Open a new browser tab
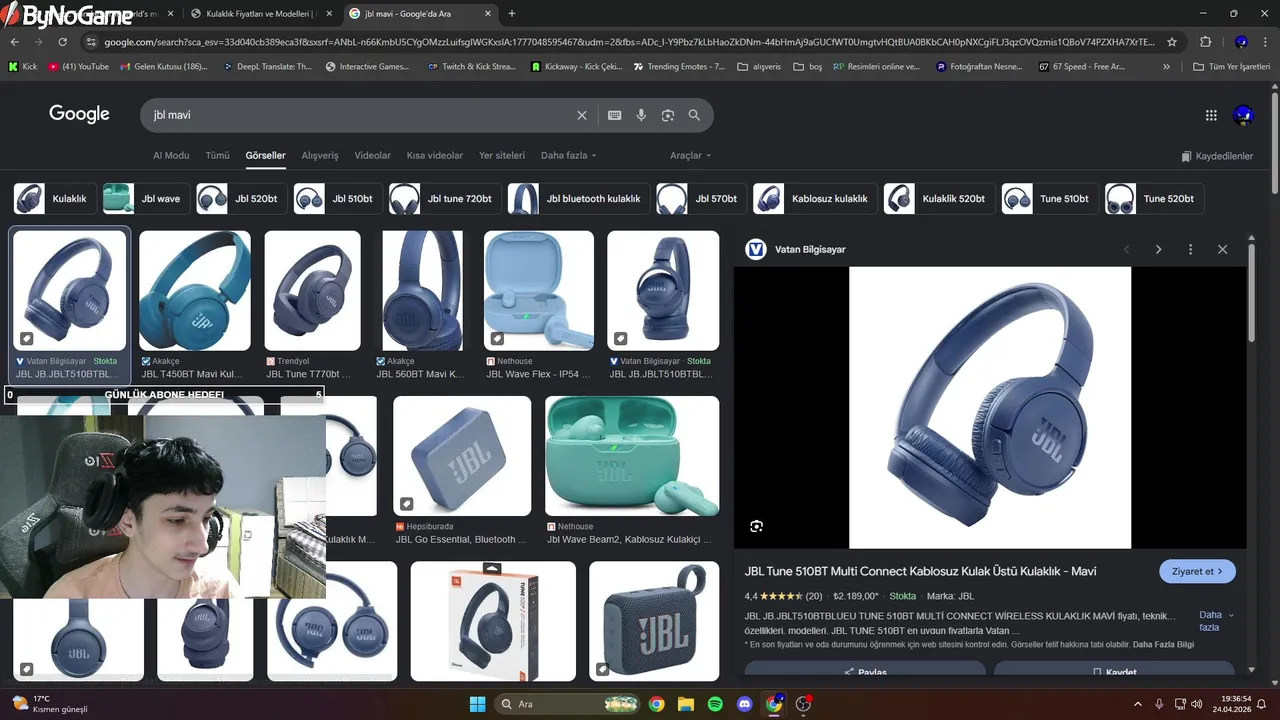Image resolution: width=1280 pixels, height=720 pixels. click(x=512, y=14)
